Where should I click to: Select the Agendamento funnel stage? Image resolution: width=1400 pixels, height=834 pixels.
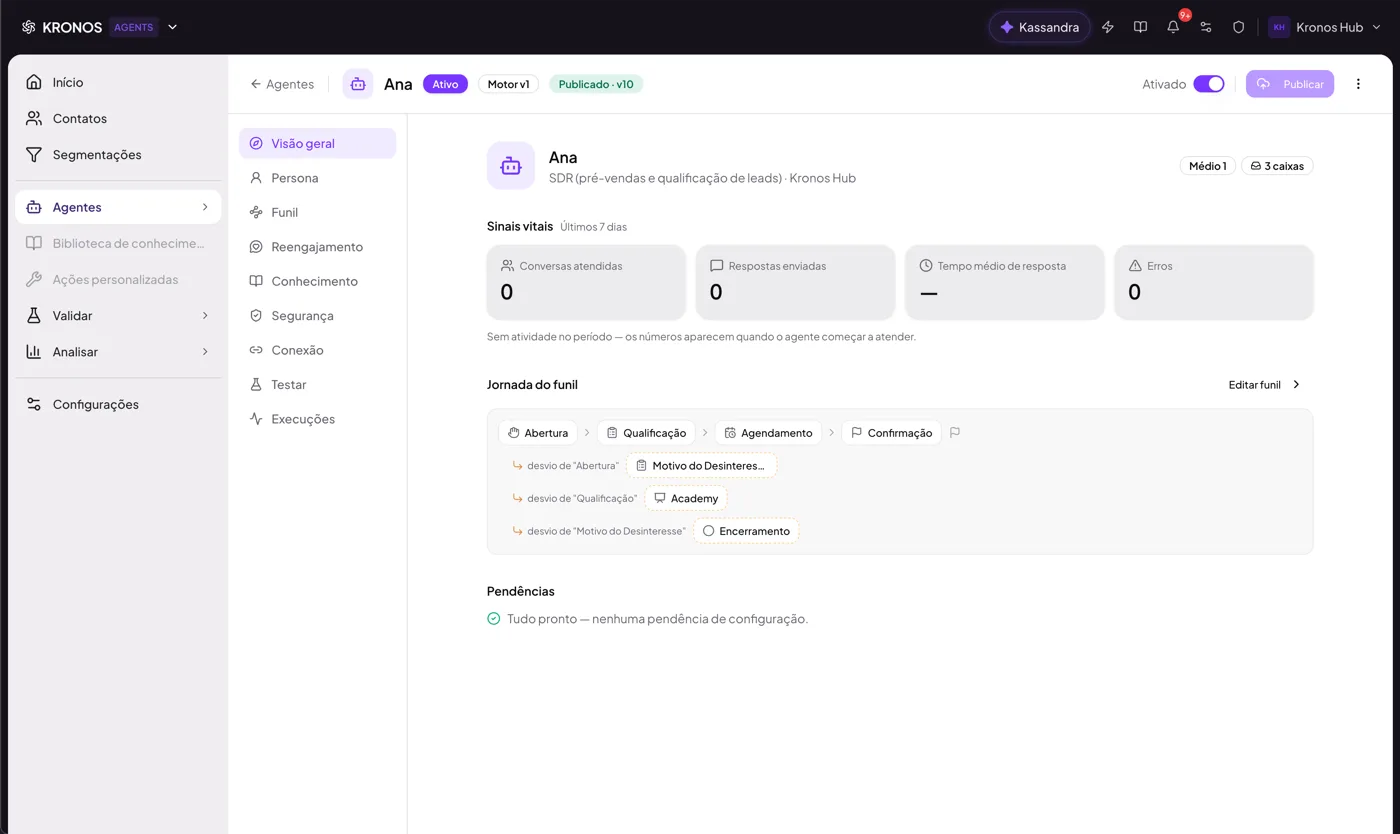click(x=768, y=433)
